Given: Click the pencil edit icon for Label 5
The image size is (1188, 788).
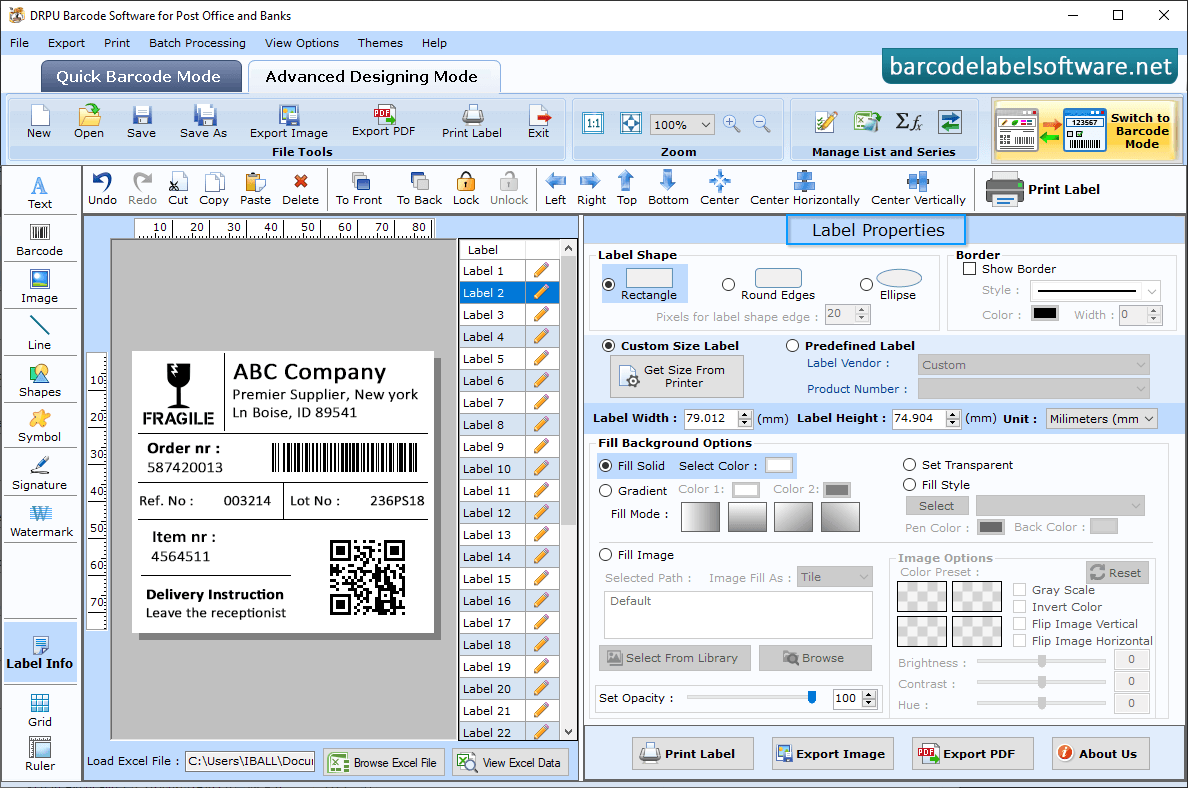Looking at the screenshot, I should (541, 358).
